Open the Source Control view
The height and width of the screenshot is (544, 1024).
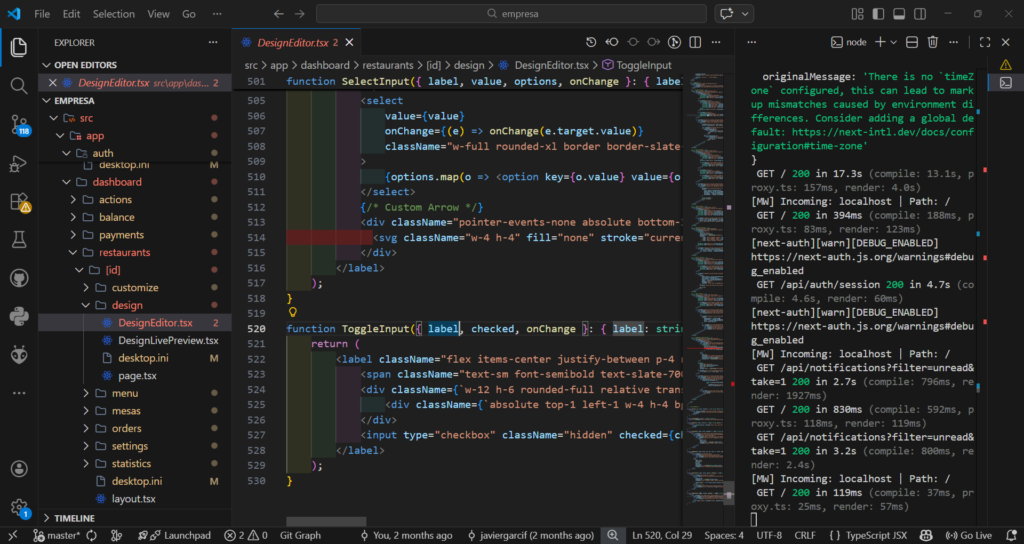[18, 125]
